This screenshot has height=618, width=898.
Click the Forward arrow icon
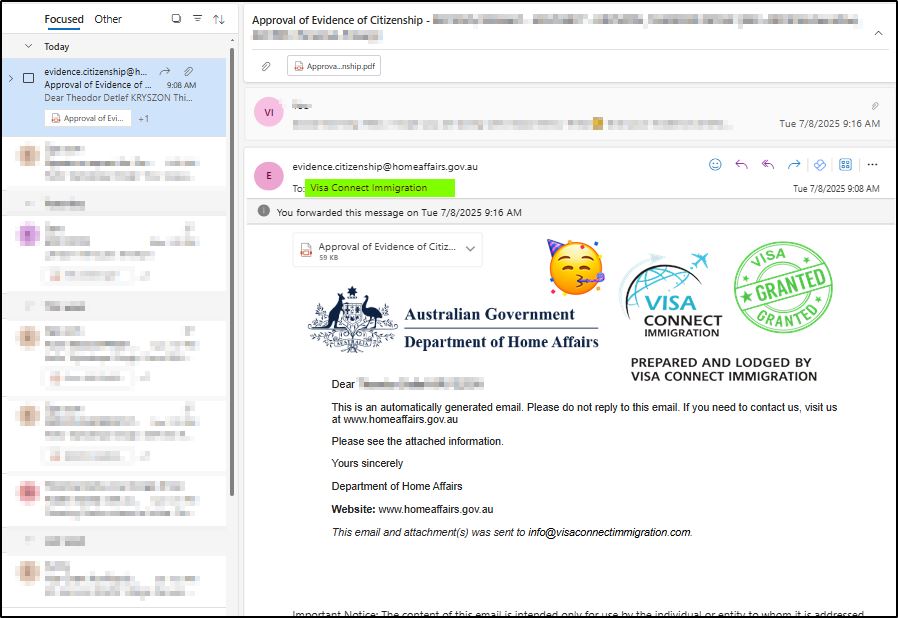pos(794,165)
